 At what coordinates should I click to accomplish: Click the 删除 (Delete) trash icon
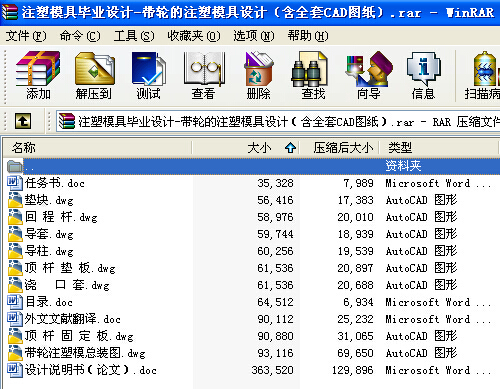(x=259, y=69)
